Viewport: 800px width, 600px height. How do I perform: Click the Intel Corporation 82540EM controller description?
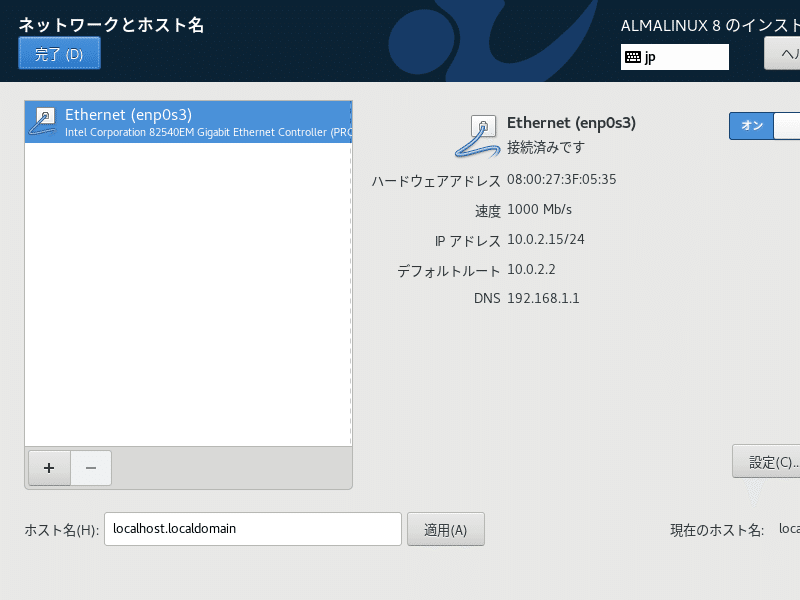tap(208, 132)
